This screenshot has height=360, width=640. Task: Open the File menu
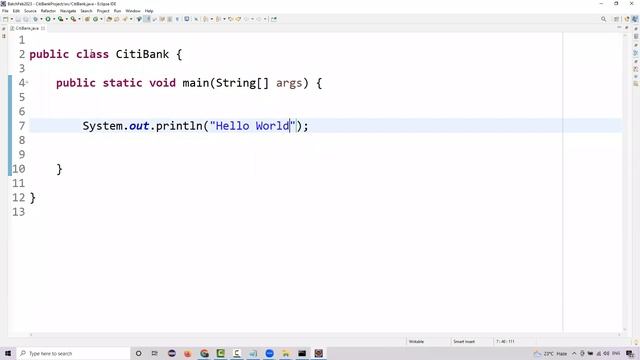tap(5, 11)
